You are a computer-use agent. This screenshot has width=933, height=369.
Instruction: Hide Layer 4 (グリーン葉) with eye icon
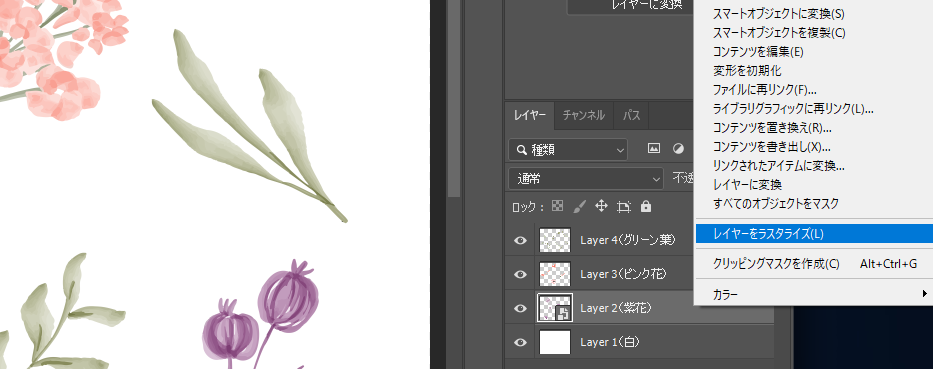tap(521, 240)
